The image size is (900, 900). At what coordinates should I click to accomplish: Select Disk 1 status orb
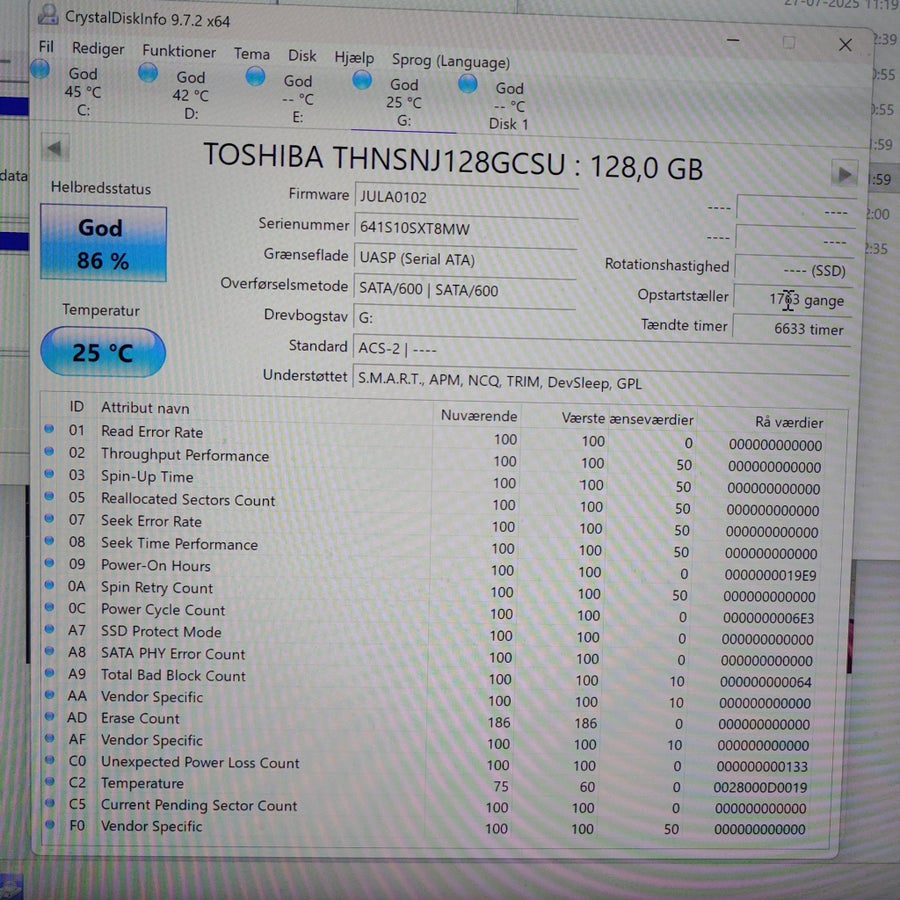click(468, 84)
